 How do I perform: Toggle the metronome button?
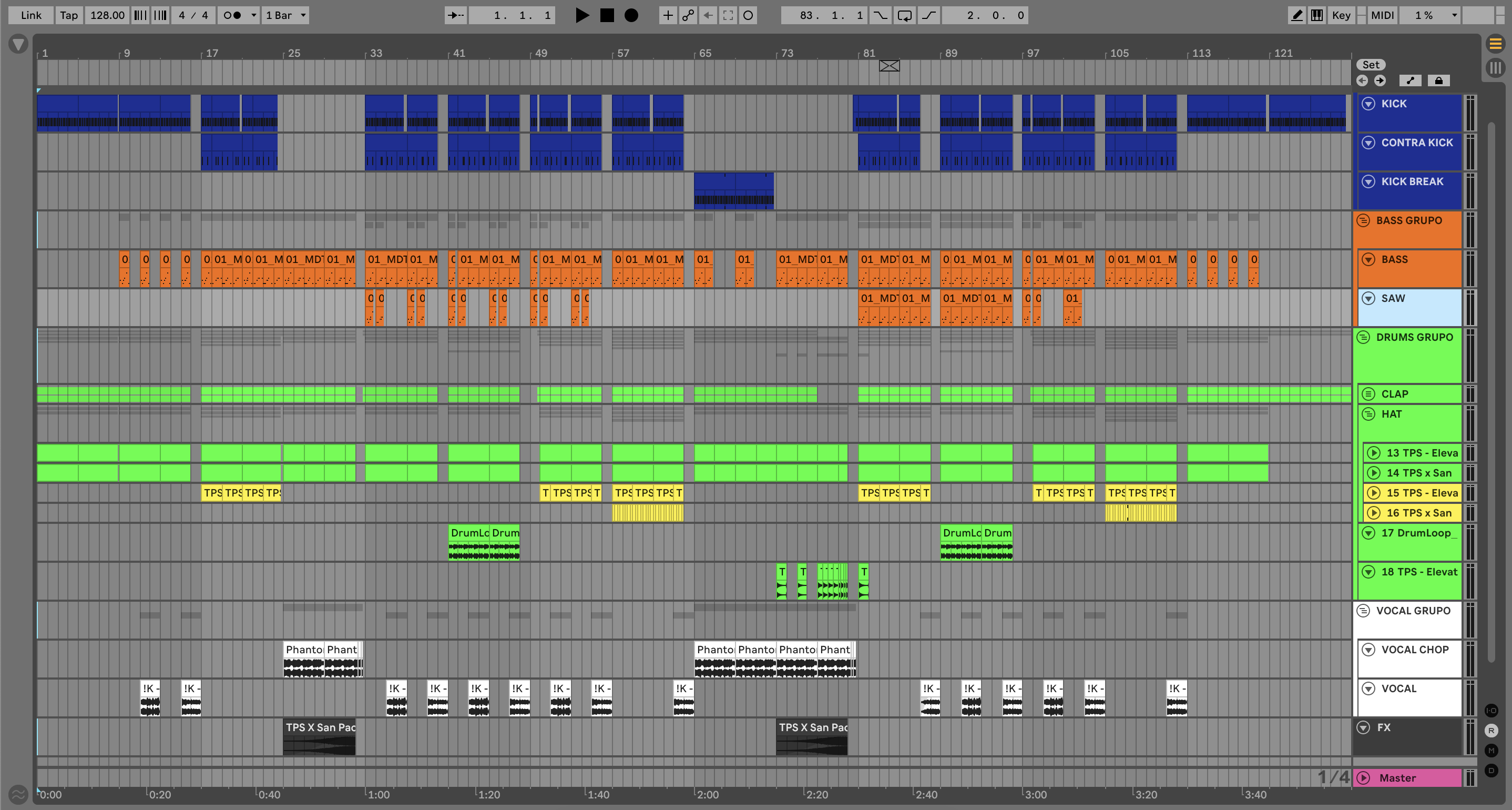pyautogui.click(x=233, y=15)
